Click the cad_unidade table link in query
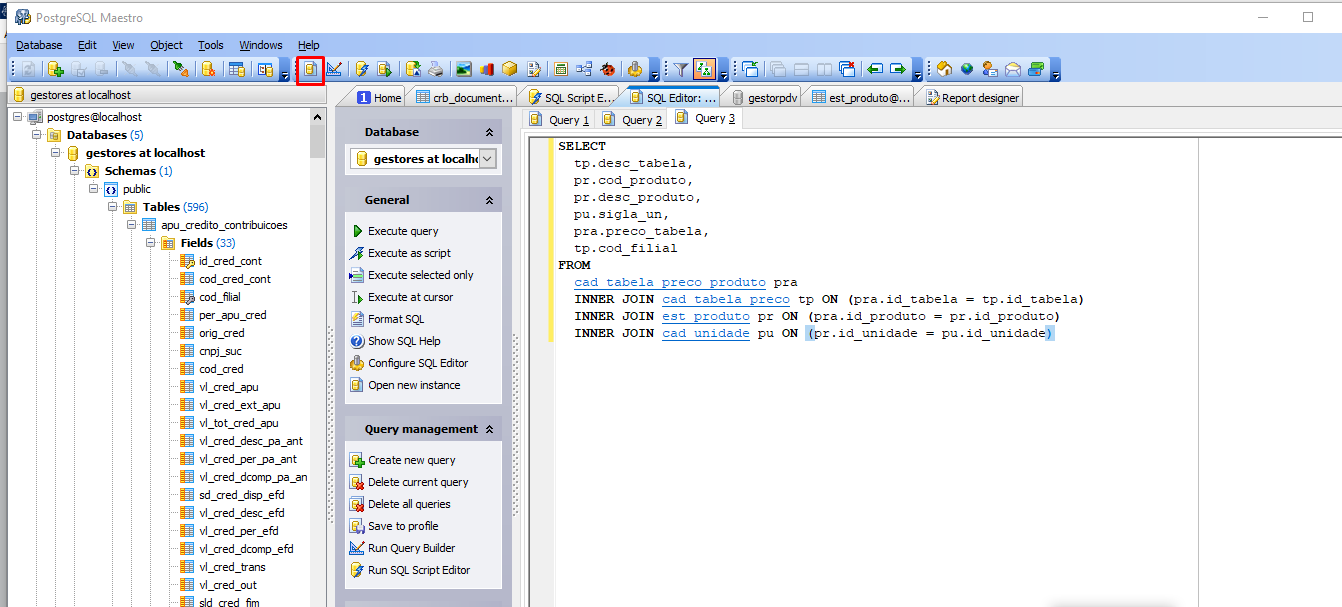Viewport: 1342px width, 607px height. [705, 334]
